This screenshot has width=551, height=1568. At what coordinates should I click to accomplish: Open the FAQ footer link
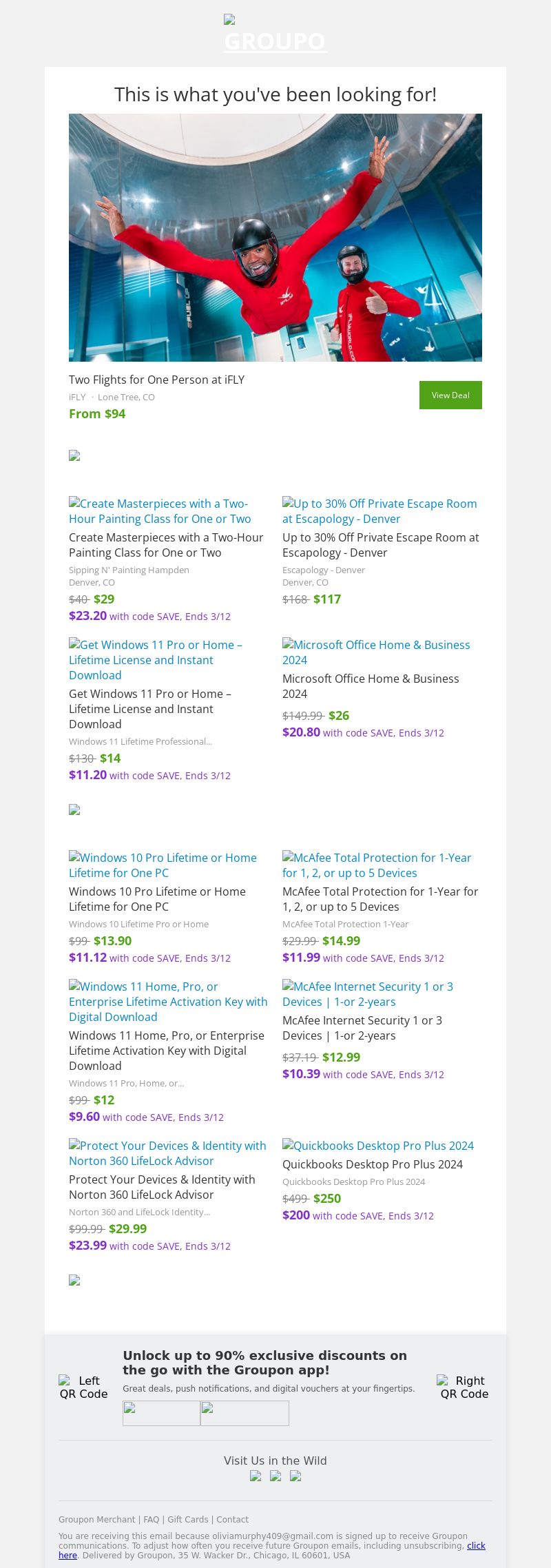(x=151, y=1519)
